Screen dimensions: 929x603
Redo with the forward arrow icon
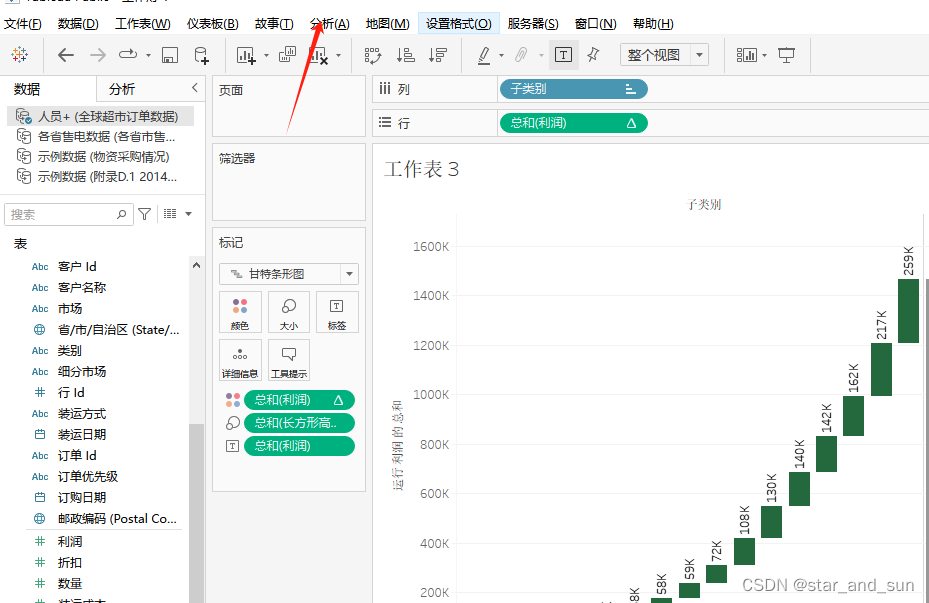(x=98, y=55)
